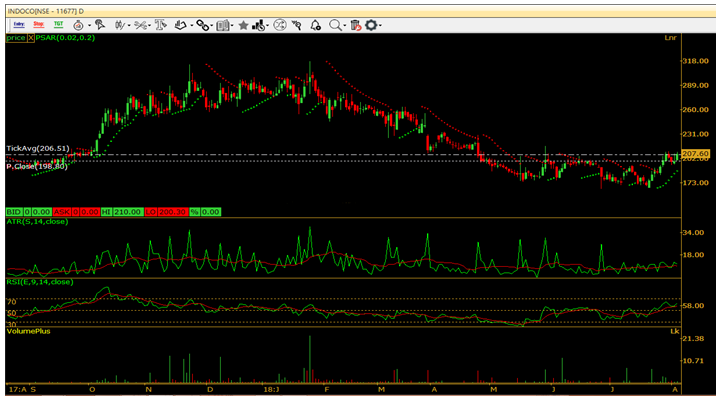Open the book templates icon

pyautogui.click(x=223, y=25)
